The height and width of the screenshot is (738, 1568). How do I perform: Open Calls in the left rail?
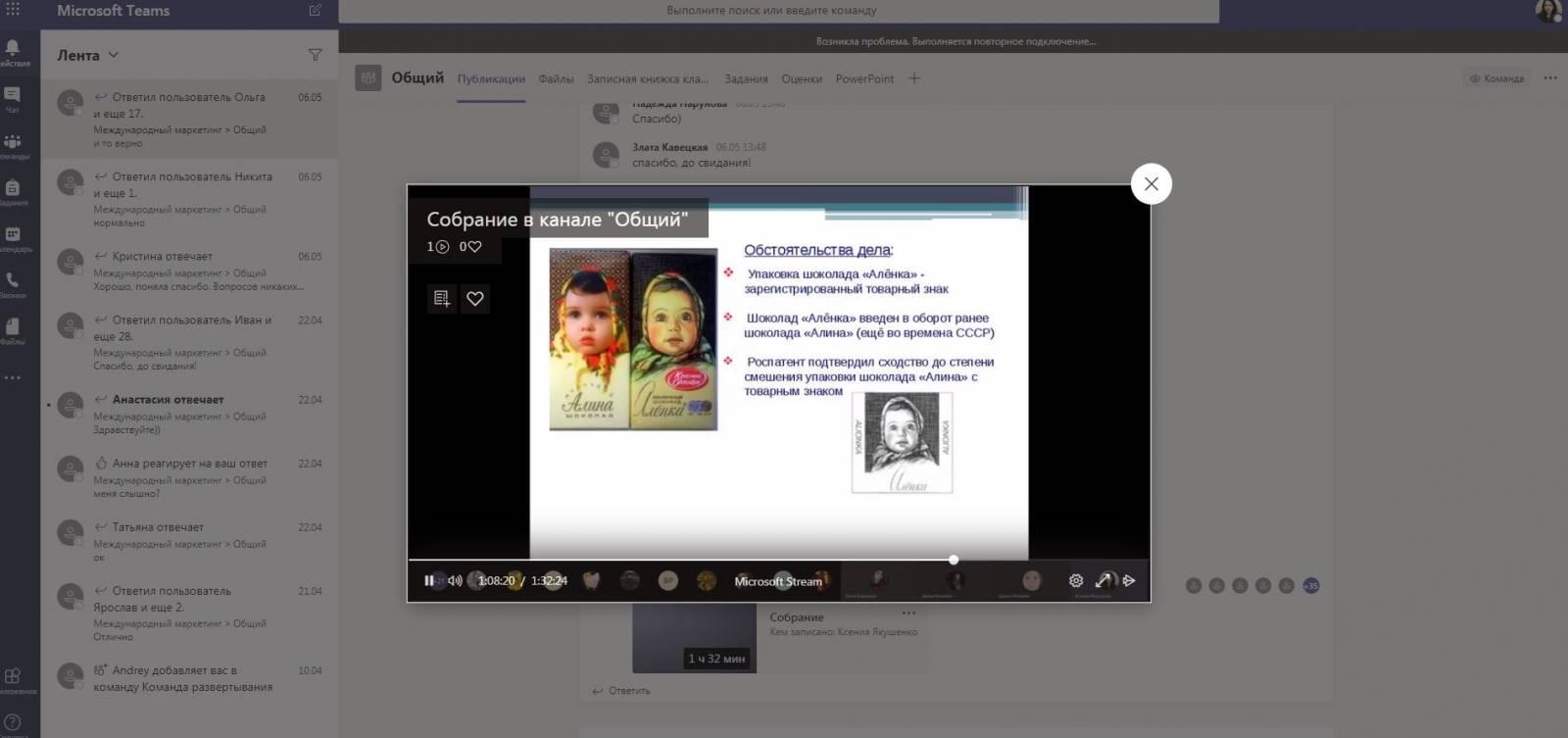13,284
